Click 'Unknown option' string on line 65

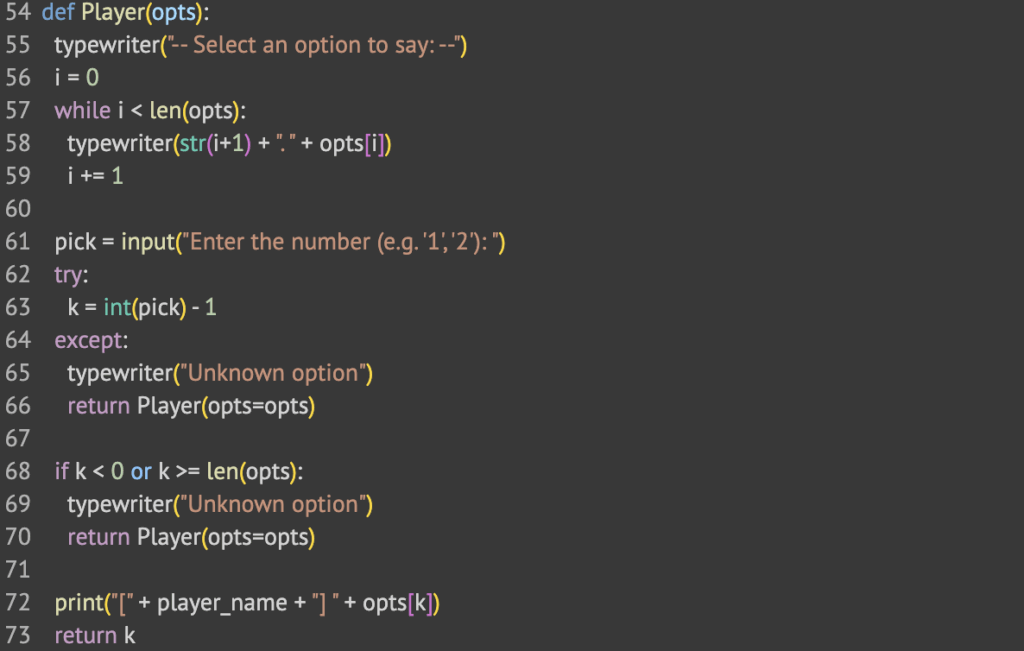click(x=273, y=373)
